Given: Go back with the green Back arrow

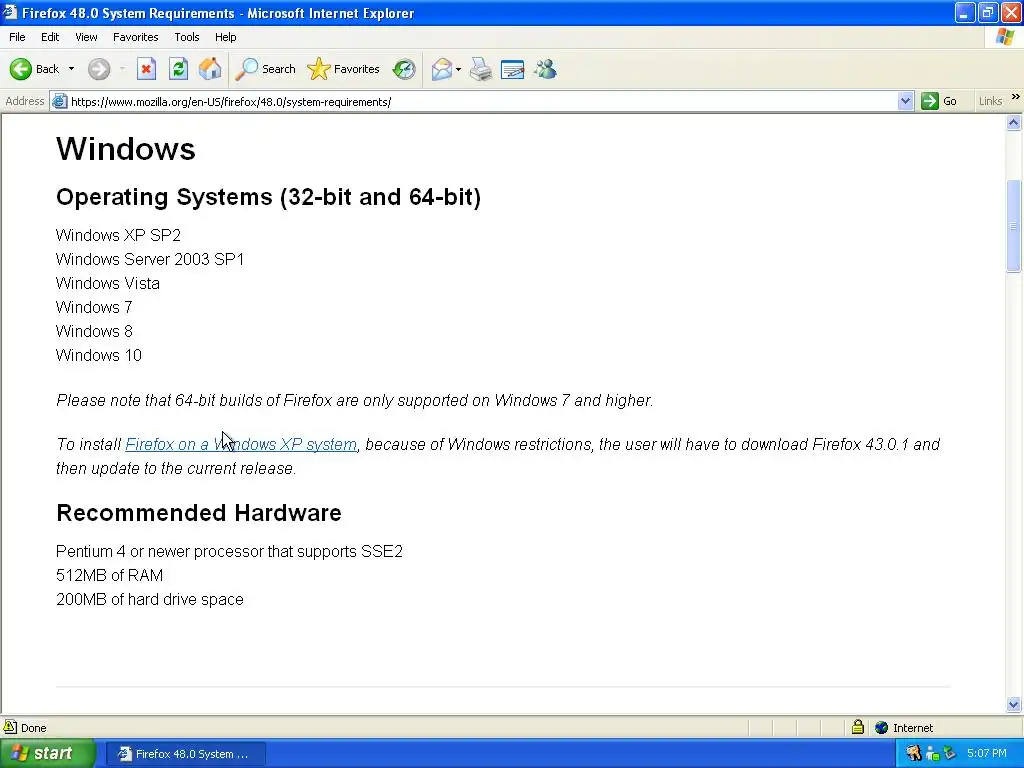Looking at the screenshot, I should [35, 69].
